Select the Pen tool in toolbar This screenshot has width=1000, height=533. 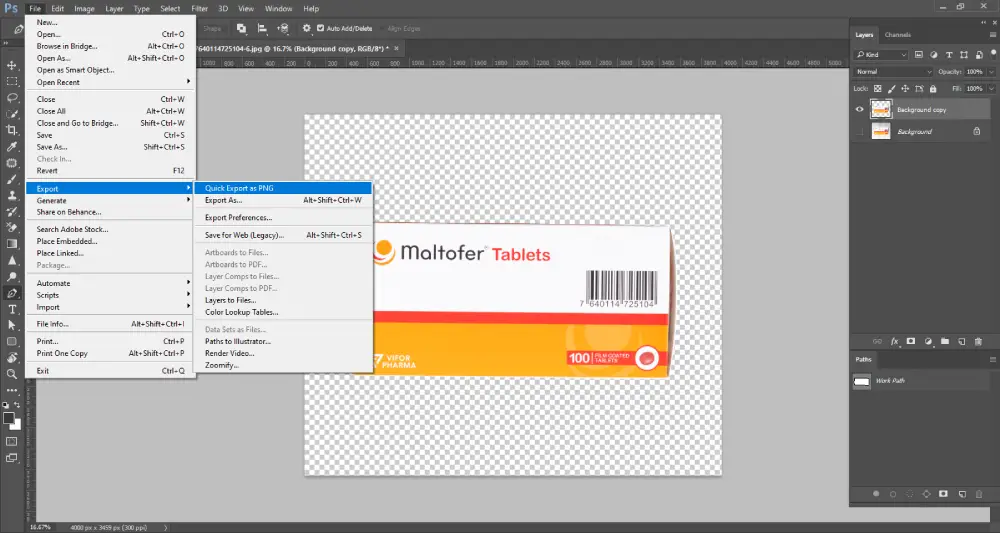(11, 293)
